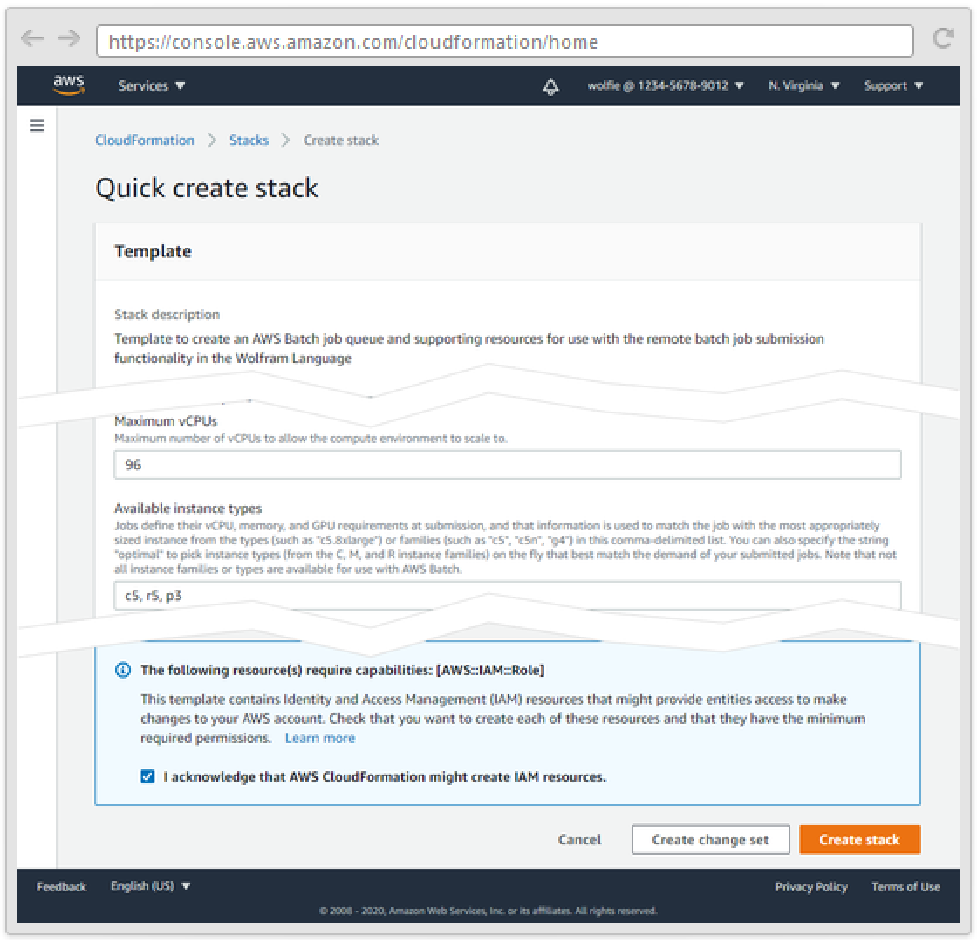Click the Create change set button
The width and height of the screenshot is (978, 942).
pos(710,840)
